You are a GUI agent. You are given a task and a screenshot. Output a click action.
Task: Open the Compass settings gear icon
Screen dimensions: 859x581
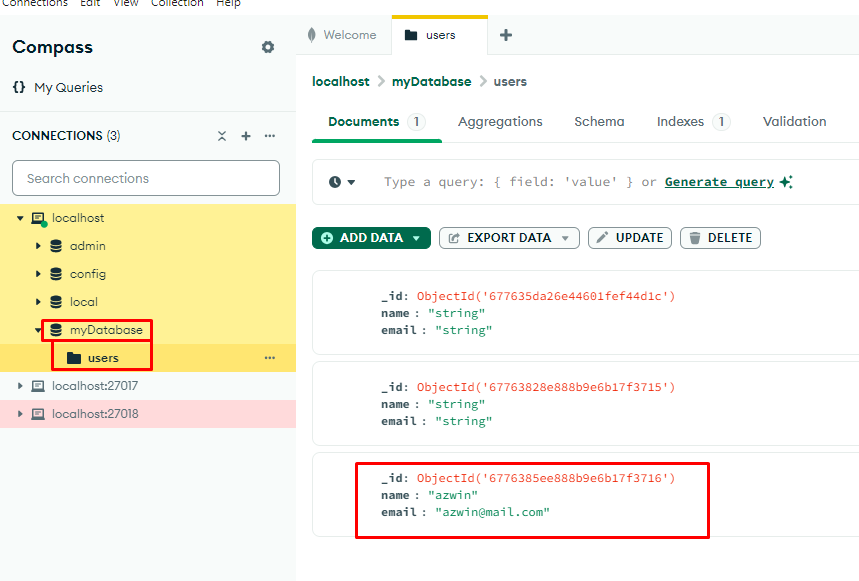268,47
